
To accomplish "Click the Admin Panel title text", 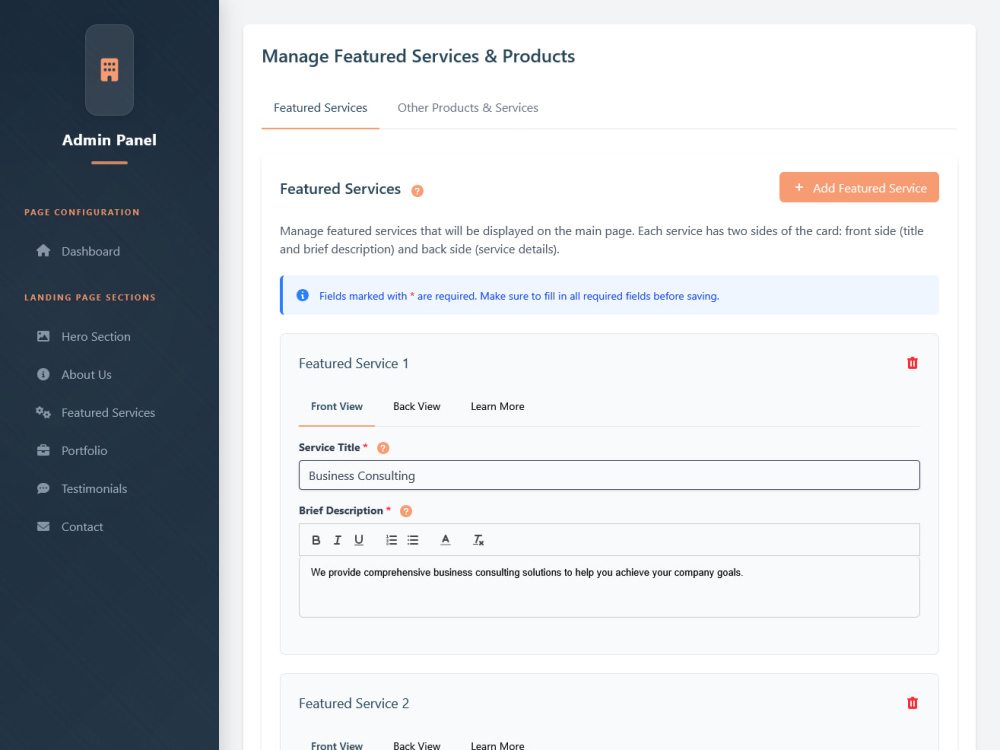I will (x=109, y=140).
